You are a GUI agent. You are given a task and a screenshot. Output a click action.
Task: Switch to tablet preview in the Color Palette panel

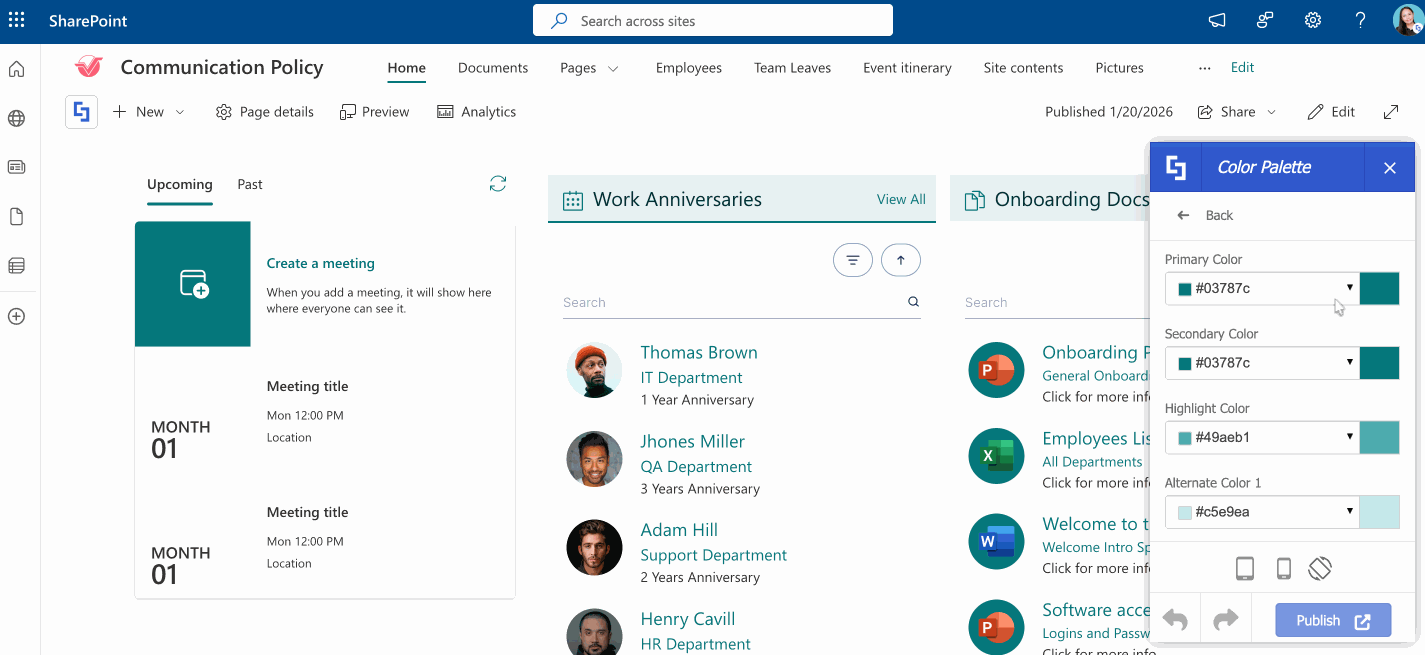pos(1245,568)
